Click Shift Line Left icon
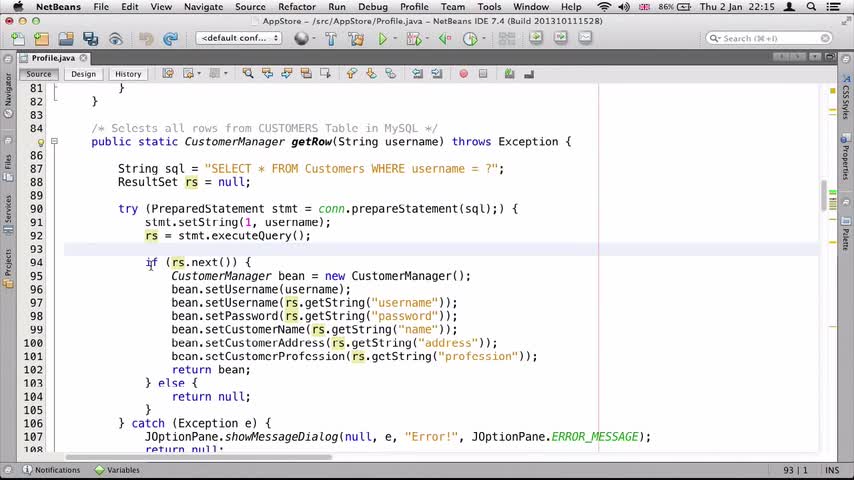Screen dimensions: 854x480 pos(417,74)
